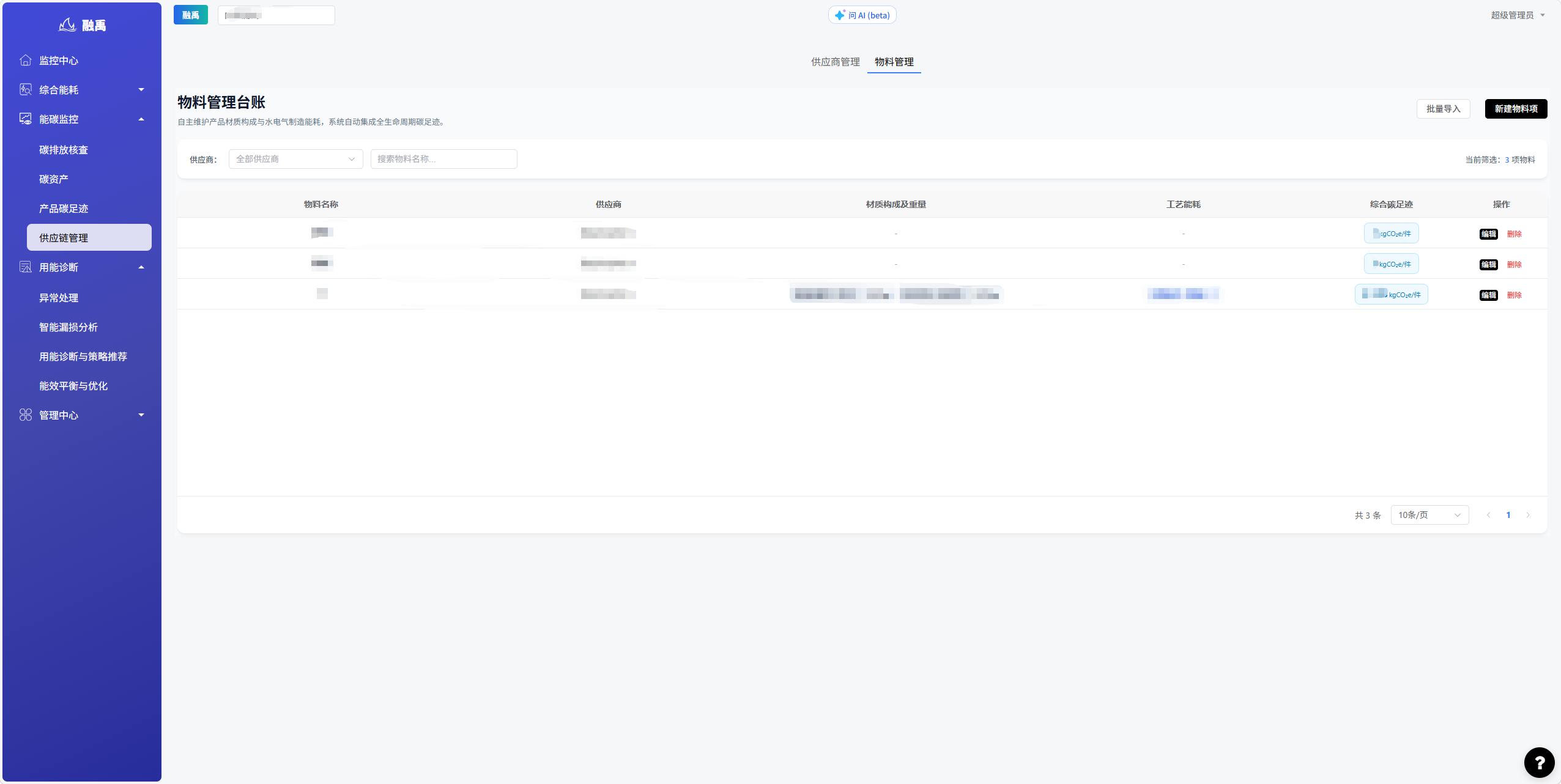The width and height of the screenshot is (1561, 784).
Task: Click 编辑 in the third material row
Action: (x=1488, y=295)
